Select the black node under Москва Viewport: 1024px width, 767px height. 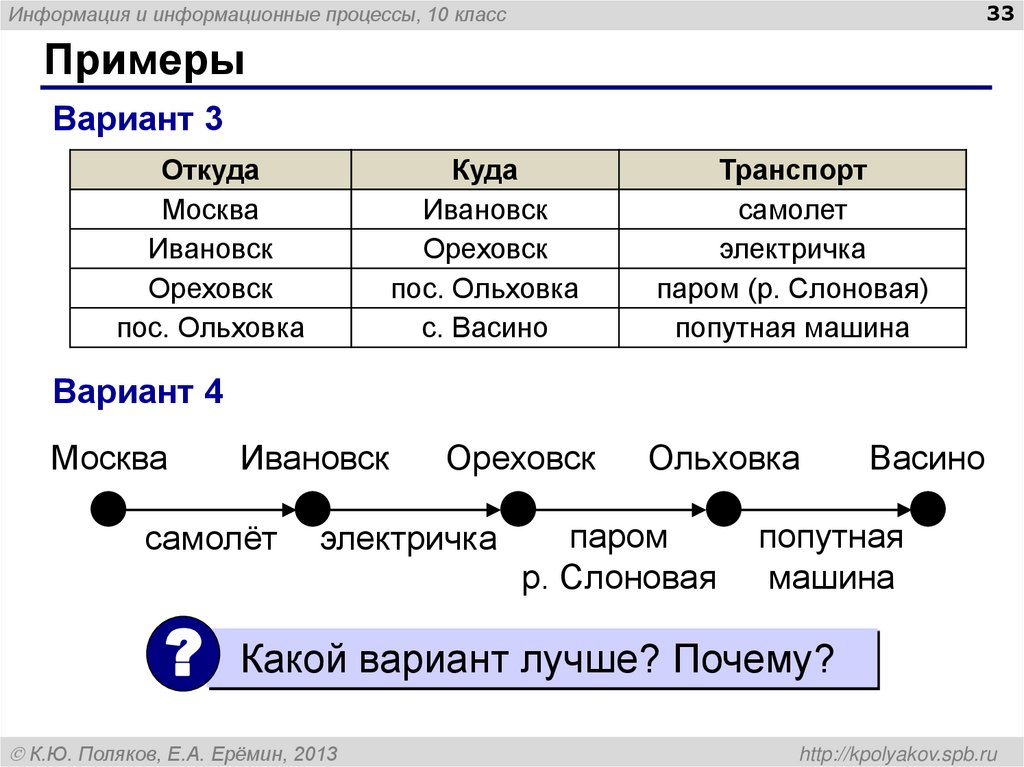tap(107, 507)
